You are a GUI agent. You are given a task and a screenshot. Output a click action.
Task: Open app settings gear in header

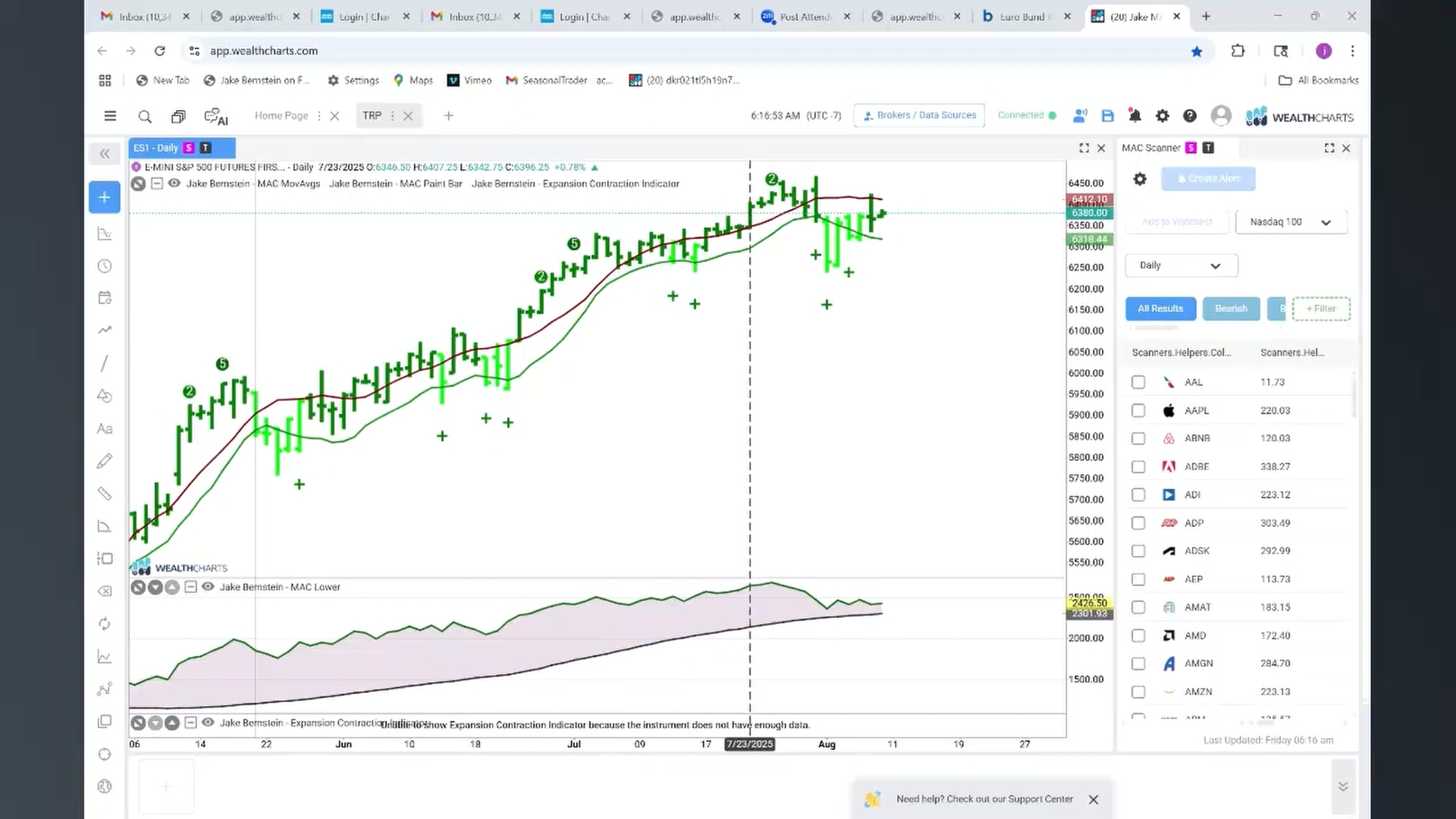pyautogui.click(x=1162, y=116)
